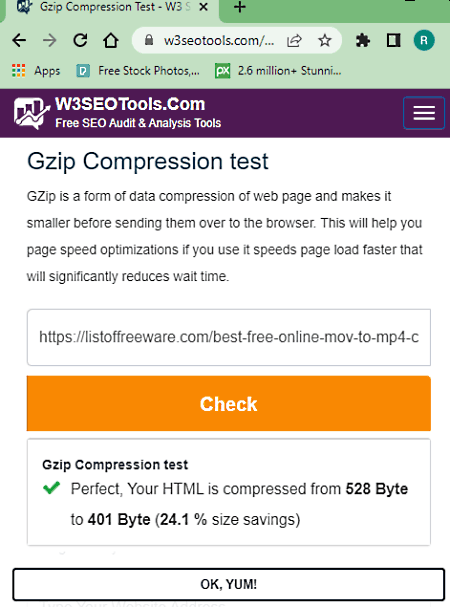Viewport: 450px width, 607px height.
Task: Open the 2.6 million+ Stunning bookmark
Action: click(278, 71)
